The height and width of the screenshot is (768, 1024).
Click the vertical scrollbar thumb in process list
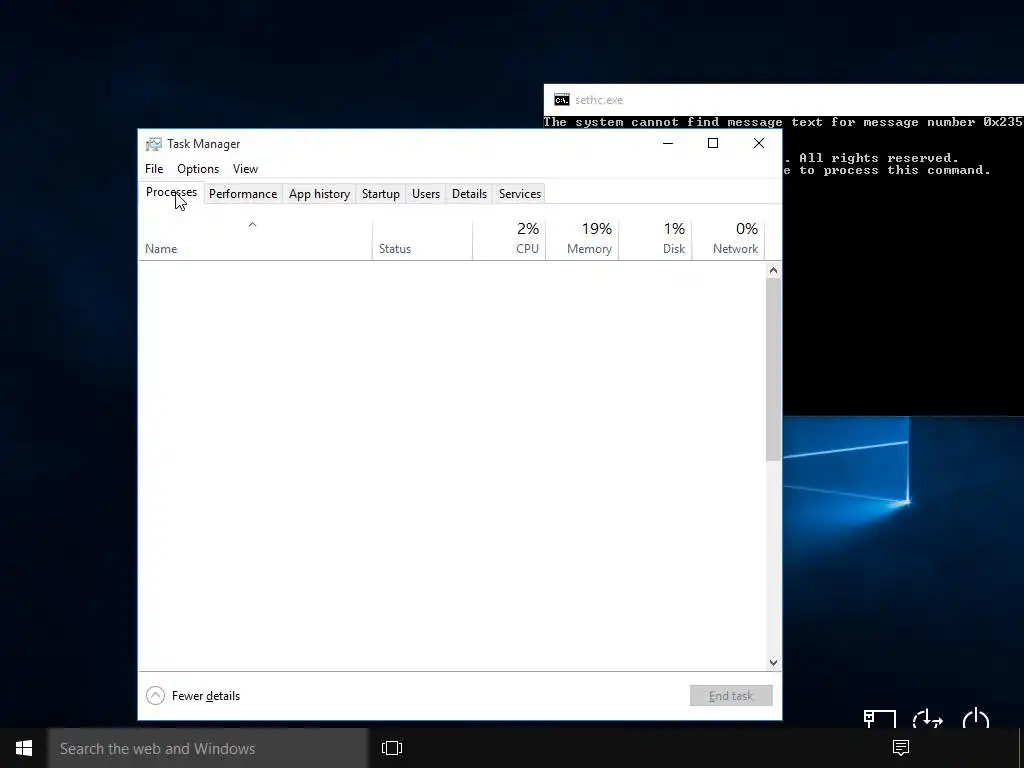[x=773, y=369]
